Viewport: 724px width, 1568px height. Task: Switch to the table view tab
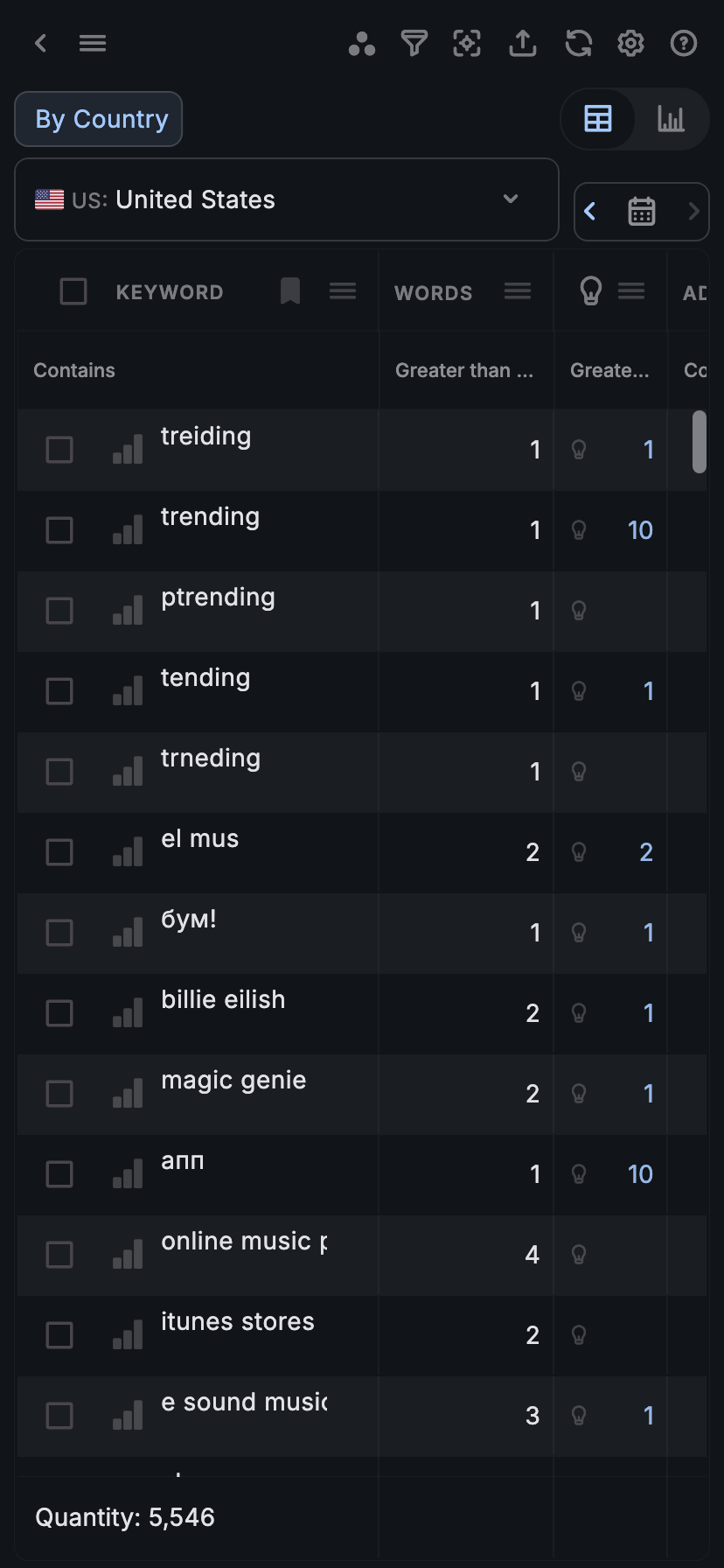tap(598, 119)
